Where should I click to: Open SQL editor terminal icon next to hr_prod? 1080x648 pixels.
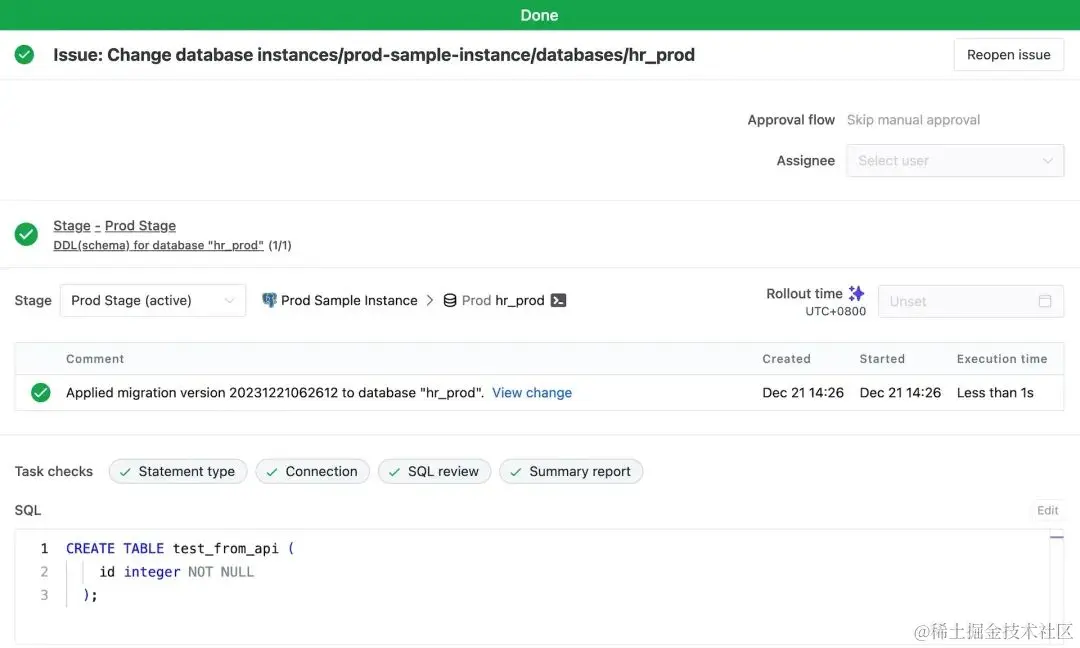(559, 300)
